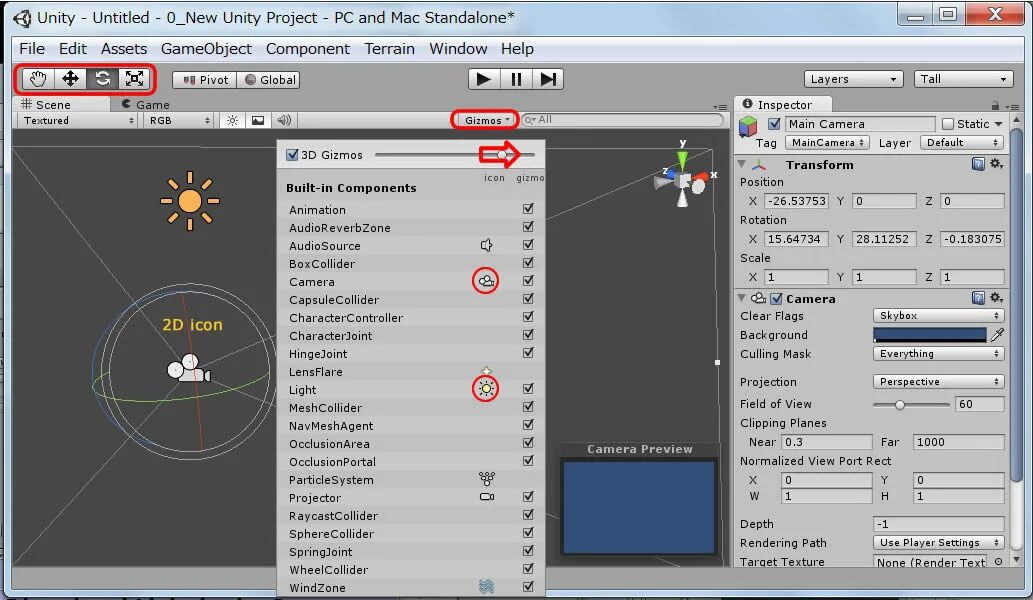Open the GameObject menu
The width and height of the screenshot is (1033, 600).
(206, 49)
